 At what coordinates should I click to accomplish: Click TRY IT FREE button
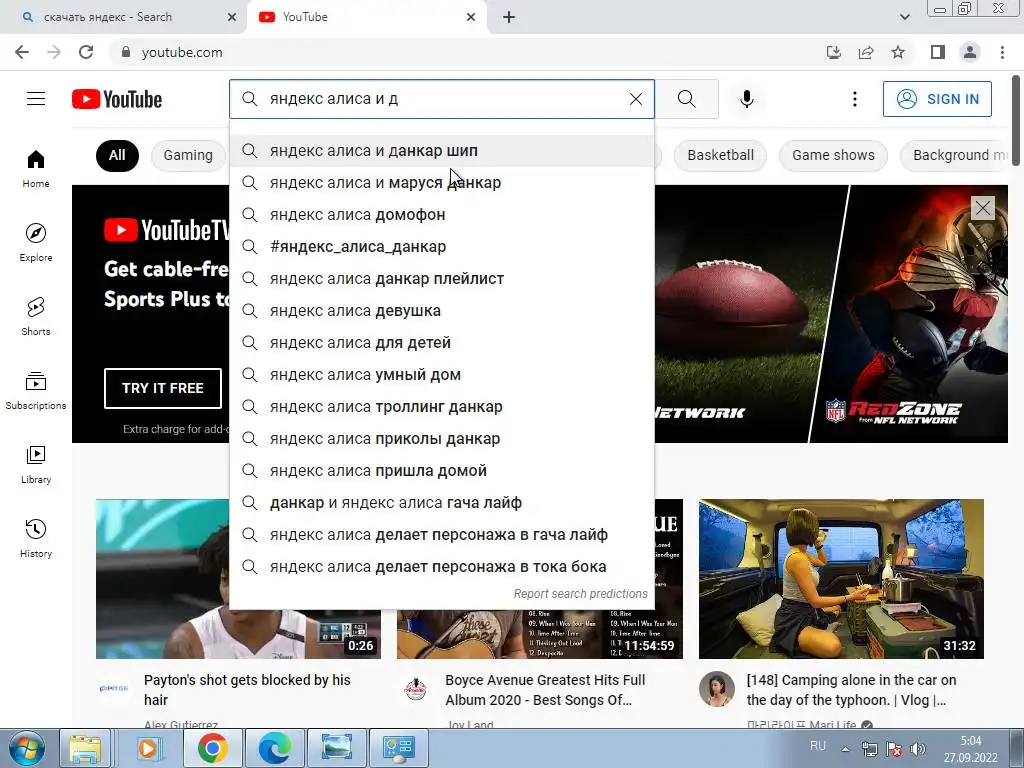pyautogui.click(x=163, y=388)
